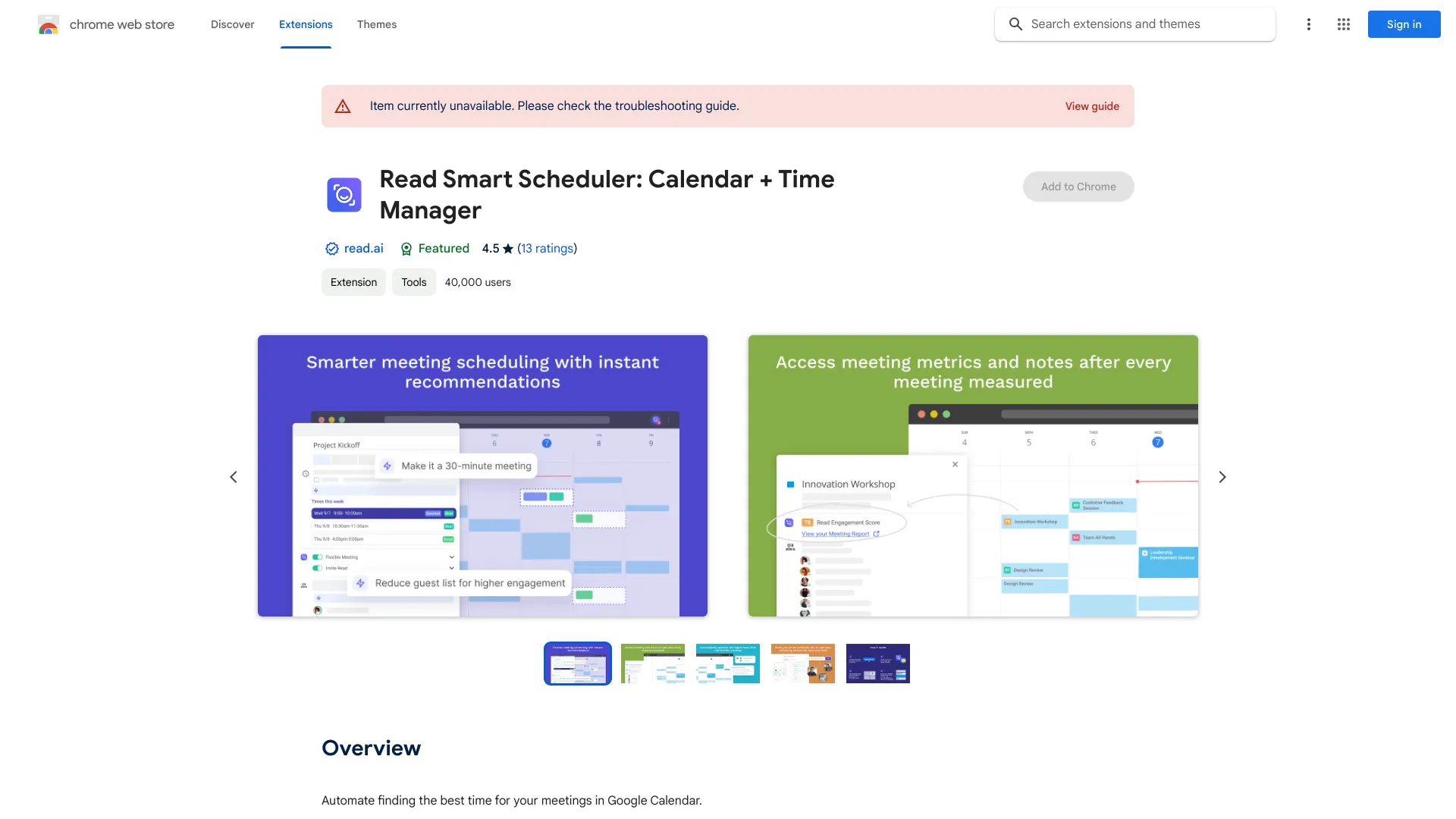Image resolution: width=1456 pixels, height=819 pixels.
Task: Select the fifth screenshot thumbnail
Action: point(877,663)
